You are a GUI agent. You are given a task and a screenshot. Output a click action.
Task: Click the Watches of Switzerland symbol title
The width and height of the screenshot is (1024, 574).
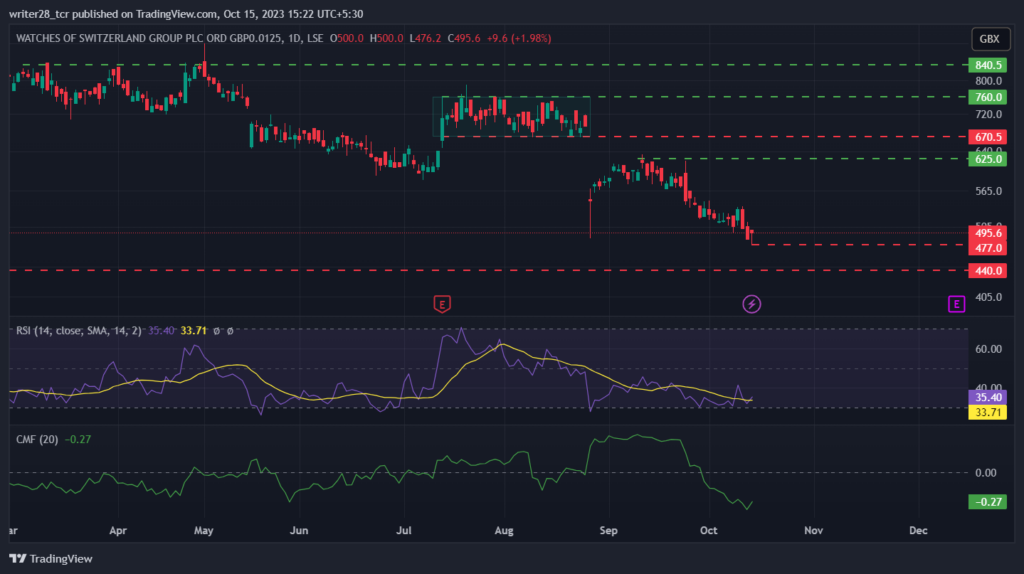coord(170,39)
